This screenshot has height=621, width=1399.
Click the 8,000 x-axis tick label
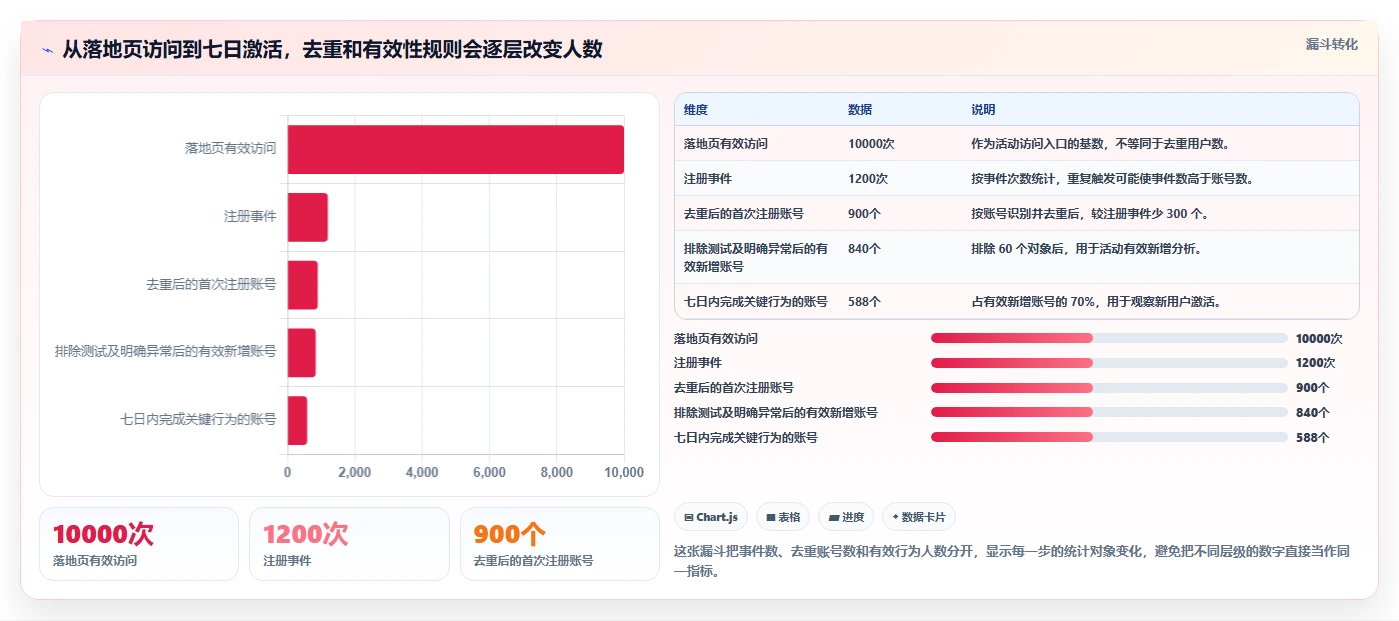point(557,472)
